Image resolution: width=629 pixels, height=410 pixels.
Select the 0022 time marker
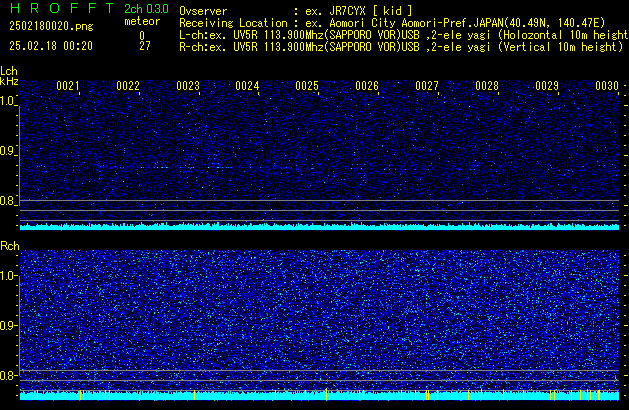128,86
